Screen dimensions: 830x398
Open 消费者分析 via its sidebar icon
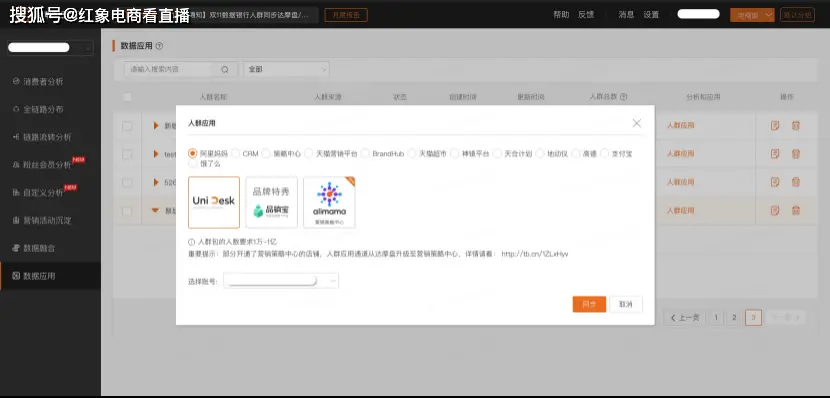pyautogui.click(x=16, y=82)
